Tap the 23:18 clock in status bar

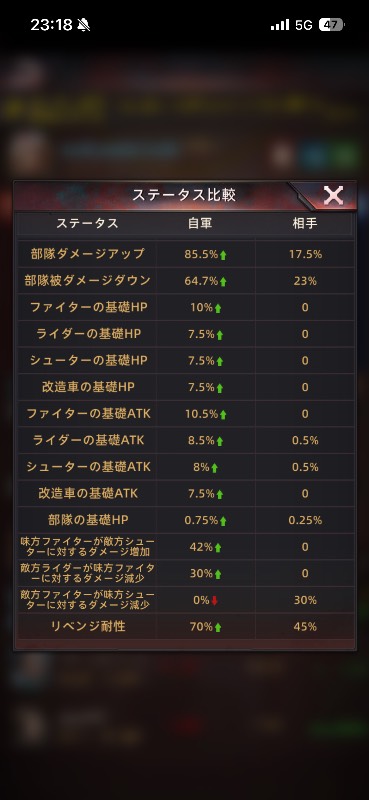pyautogui.click(x=51, y=24)
